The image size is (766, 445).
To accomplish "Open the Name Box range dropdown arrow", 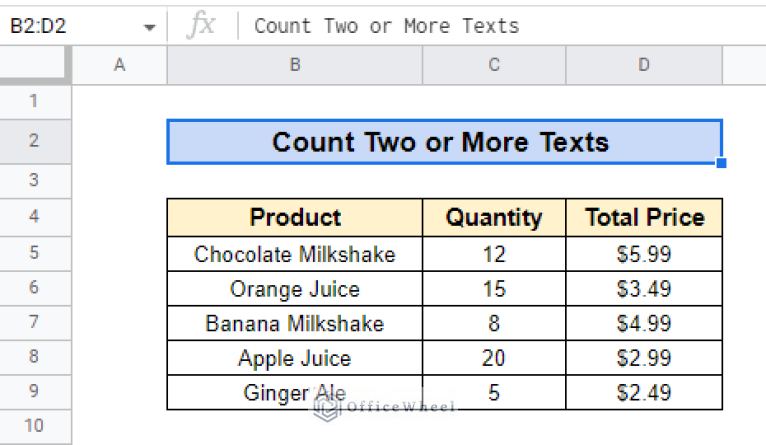I will [149, 27].
